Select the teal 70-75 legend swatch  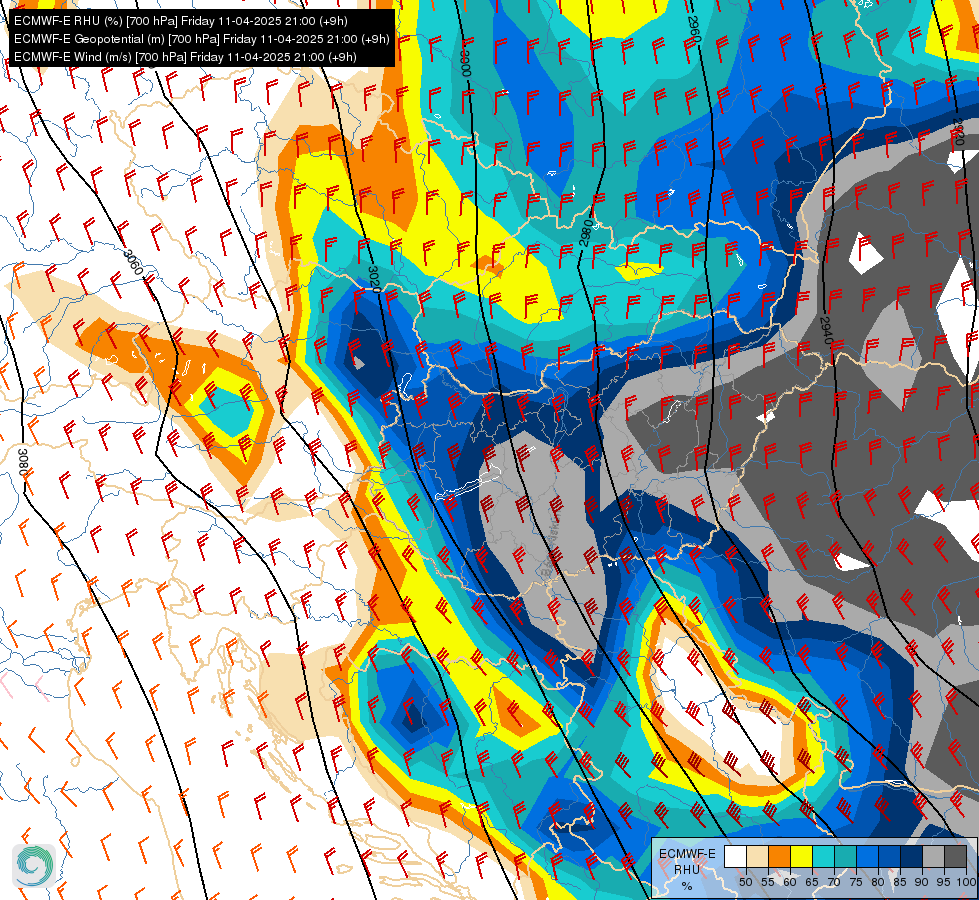pyautogui.click(x=845, y=856)
